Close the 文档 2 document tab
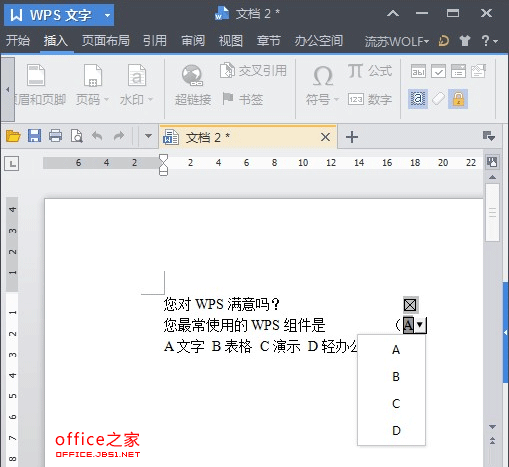 click(x=325, y=137)
